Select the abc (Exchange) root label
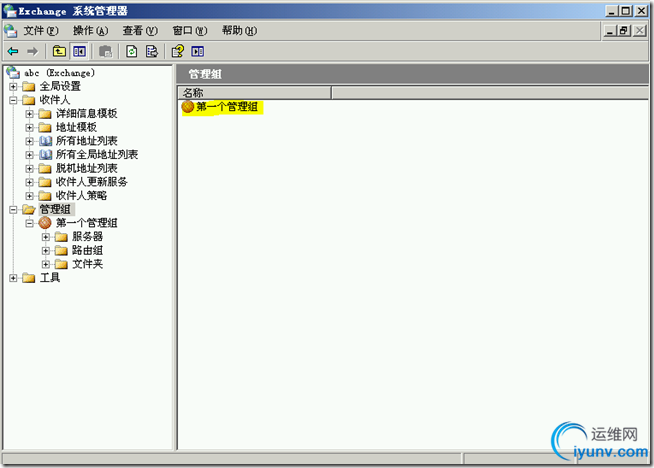Viewport: 654px width, 468px height. click(59, 73)
